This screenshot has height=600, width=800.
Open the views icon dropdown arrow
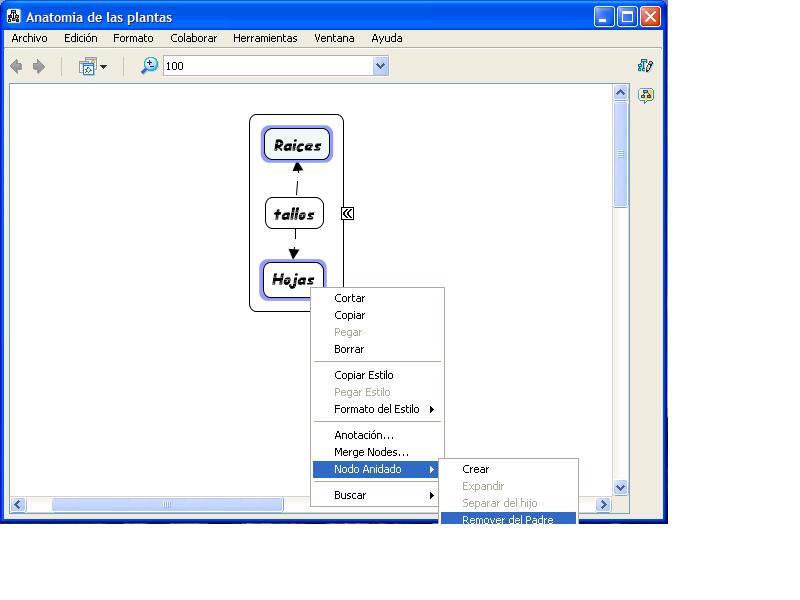[104, 67]
